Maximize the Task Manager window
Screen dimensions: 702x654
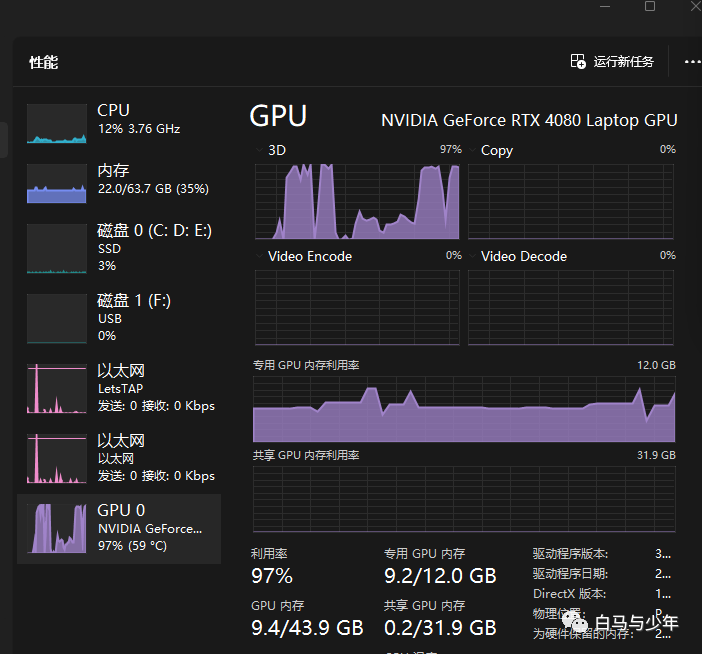click(650, 7)
